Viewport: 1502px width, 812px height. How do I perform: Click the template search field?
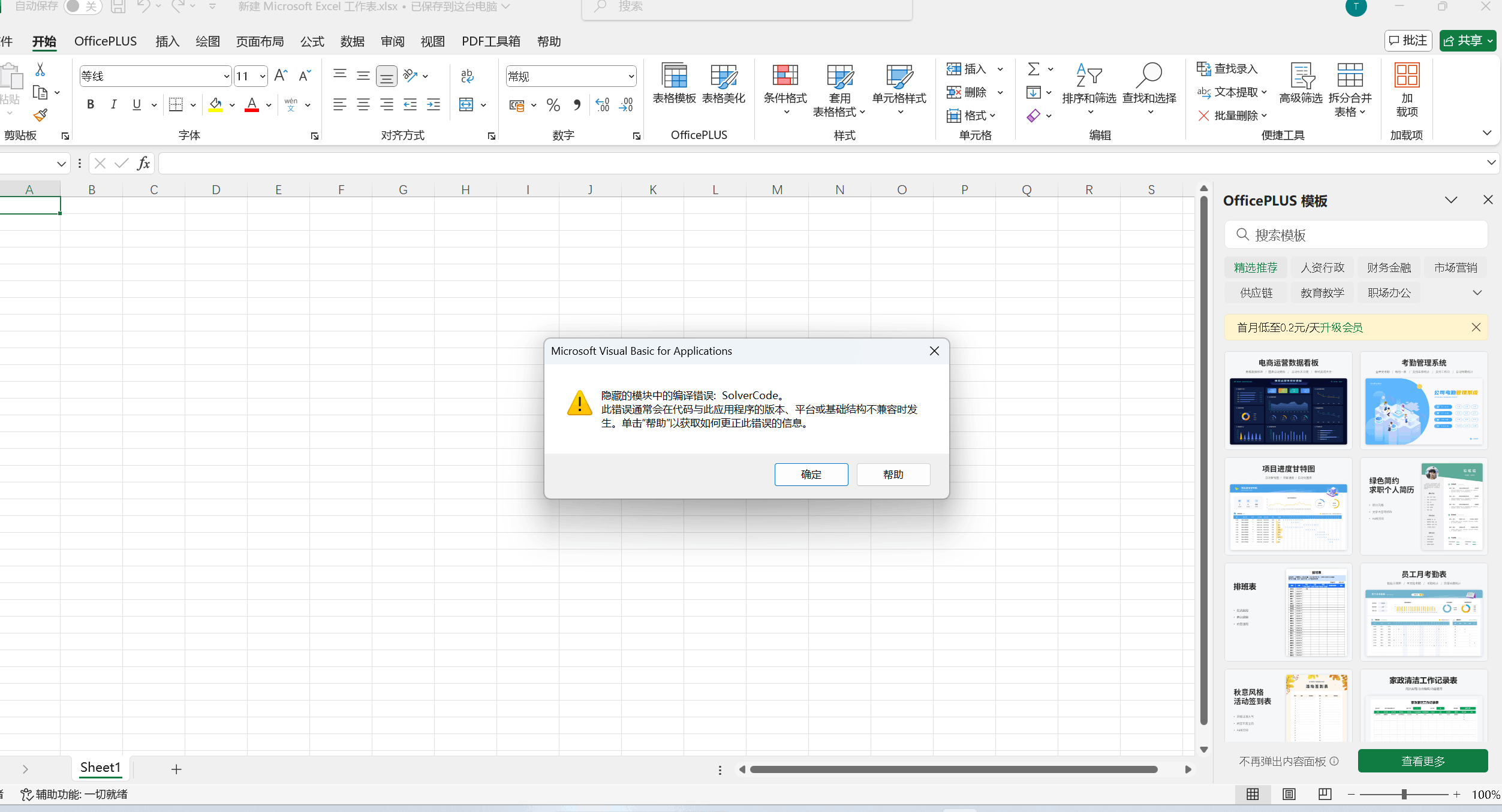(x=1355, y=235)
